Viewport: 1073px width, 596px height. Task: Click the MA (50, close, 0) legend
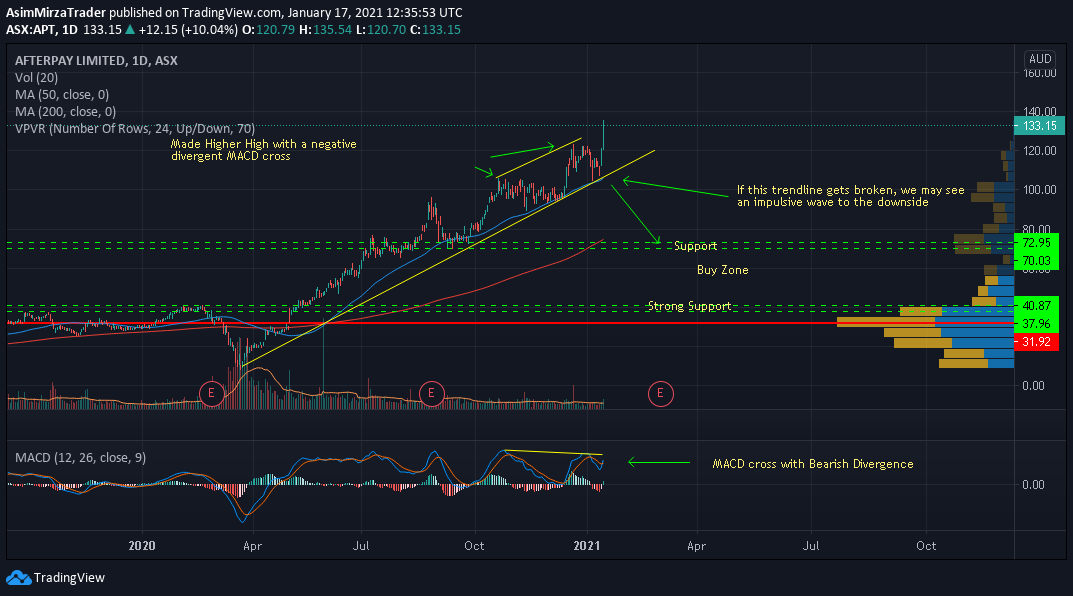(x=62, y=95)
